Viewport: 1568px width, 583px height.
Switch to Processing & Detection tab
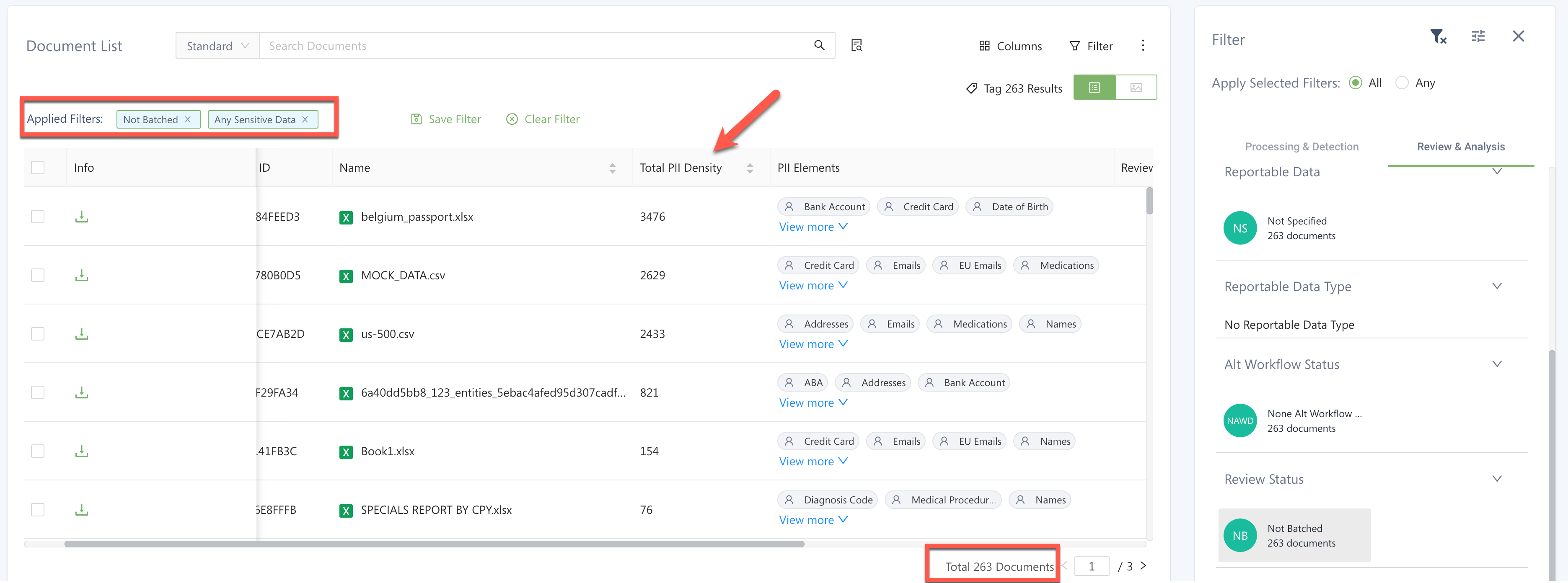1301,147
